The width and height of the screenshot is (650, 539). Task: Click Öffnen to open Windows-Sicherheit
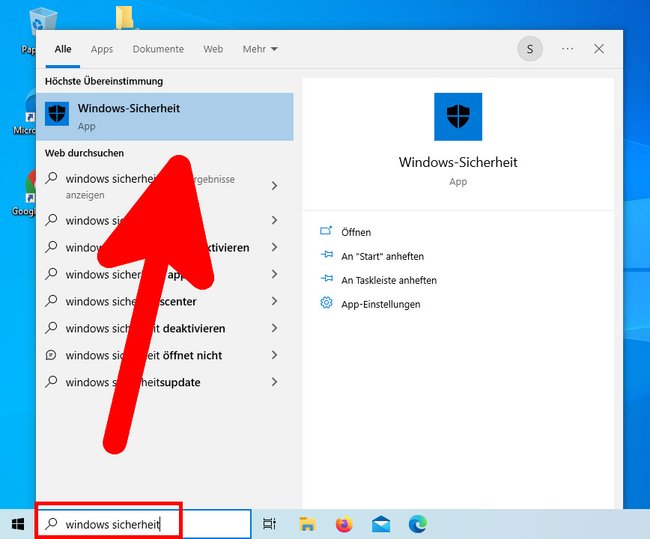tap(356, 232)
